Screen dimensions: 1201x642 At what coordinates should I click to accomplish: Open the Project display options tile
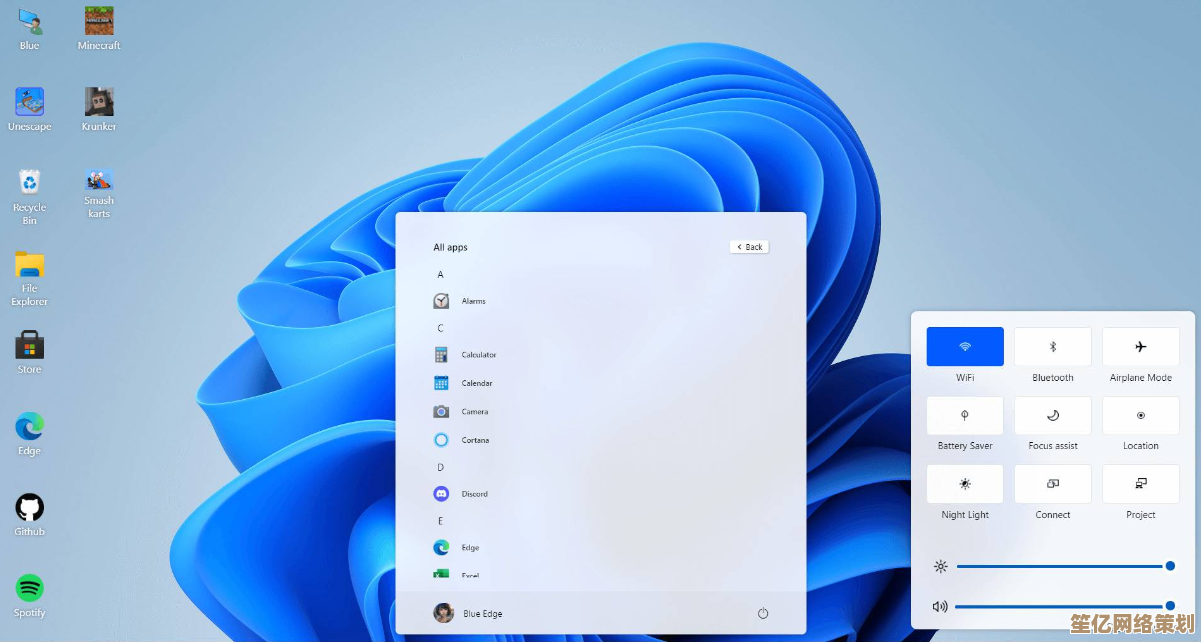coord(1141,484)
